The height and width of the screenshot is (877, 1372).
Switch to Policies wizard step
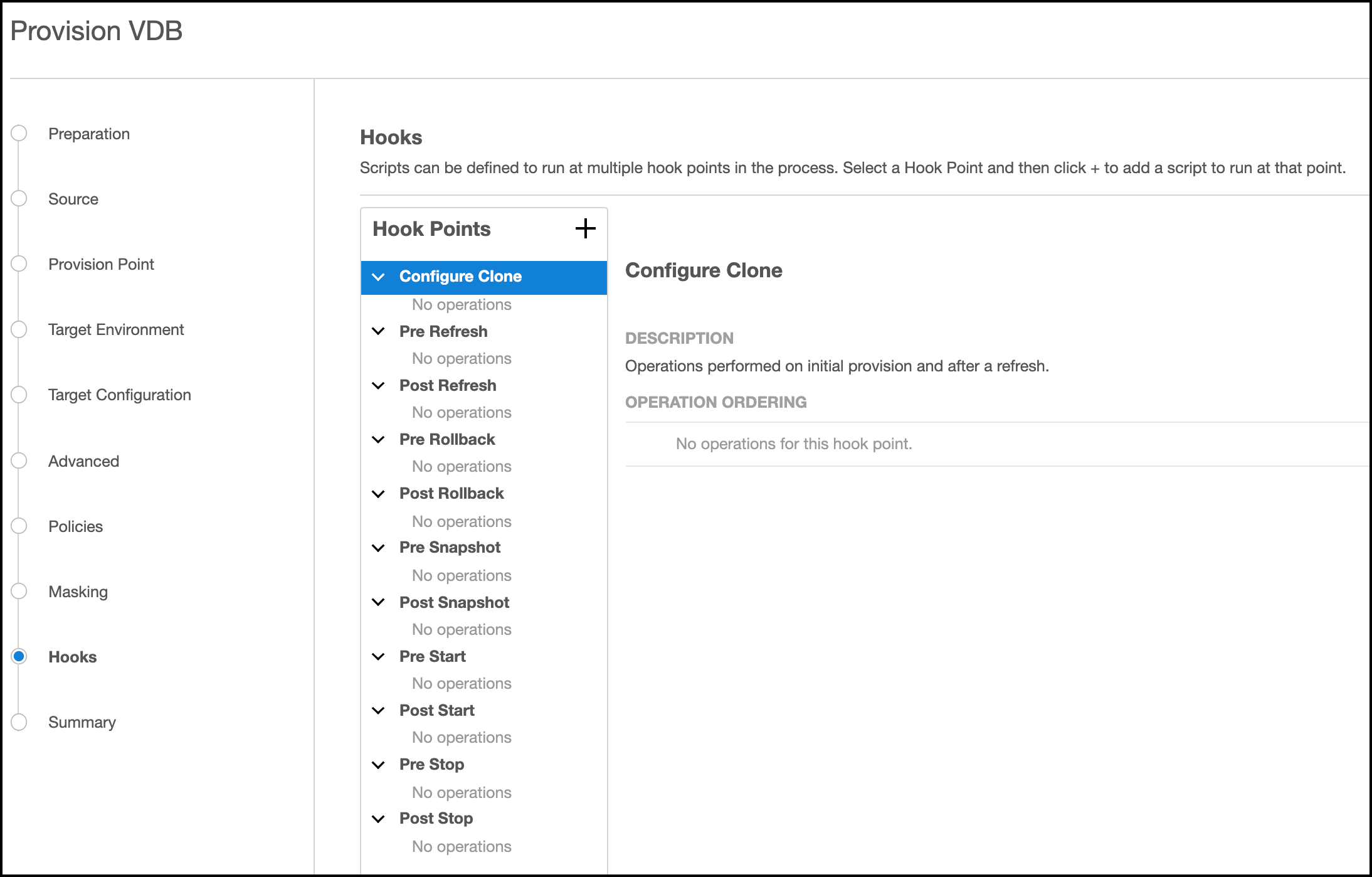pyautogui.click(x=75, y=526)
